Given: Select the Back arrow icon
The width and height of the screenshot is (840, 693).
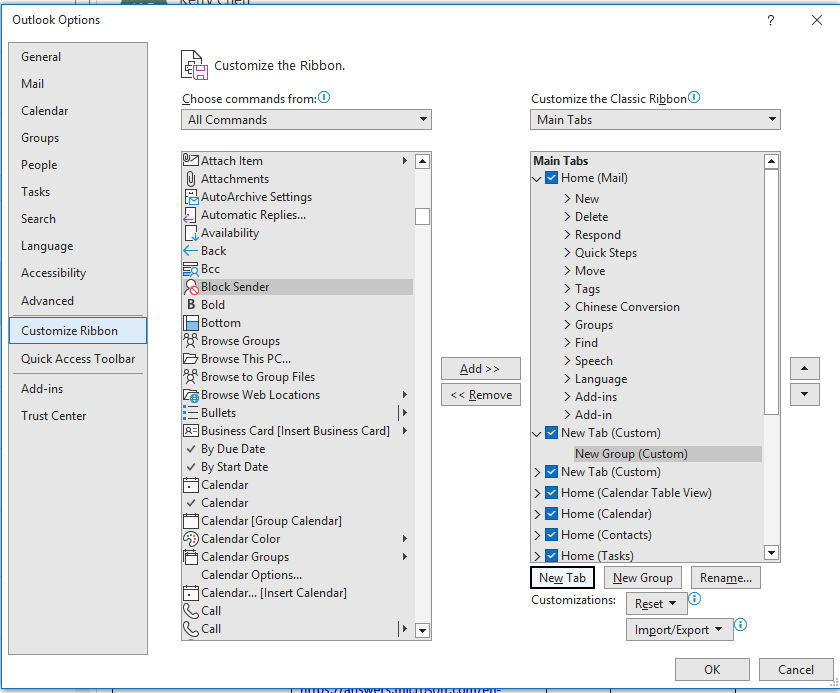Looking at the screenshot, I should coord(190,251).
